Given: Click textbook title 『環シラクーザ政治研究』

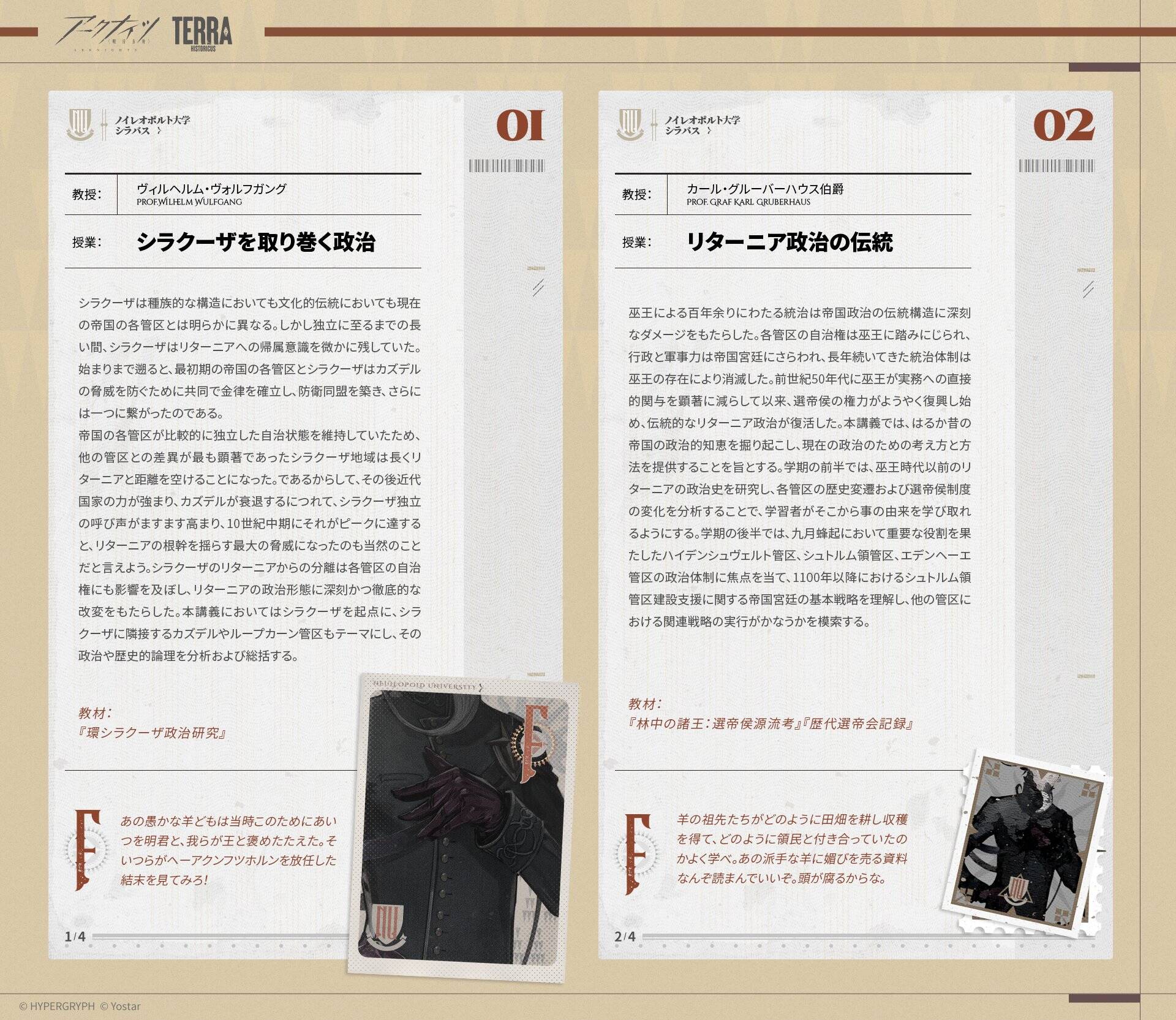Looking at the screenshot, I should (x=152, y=733).
